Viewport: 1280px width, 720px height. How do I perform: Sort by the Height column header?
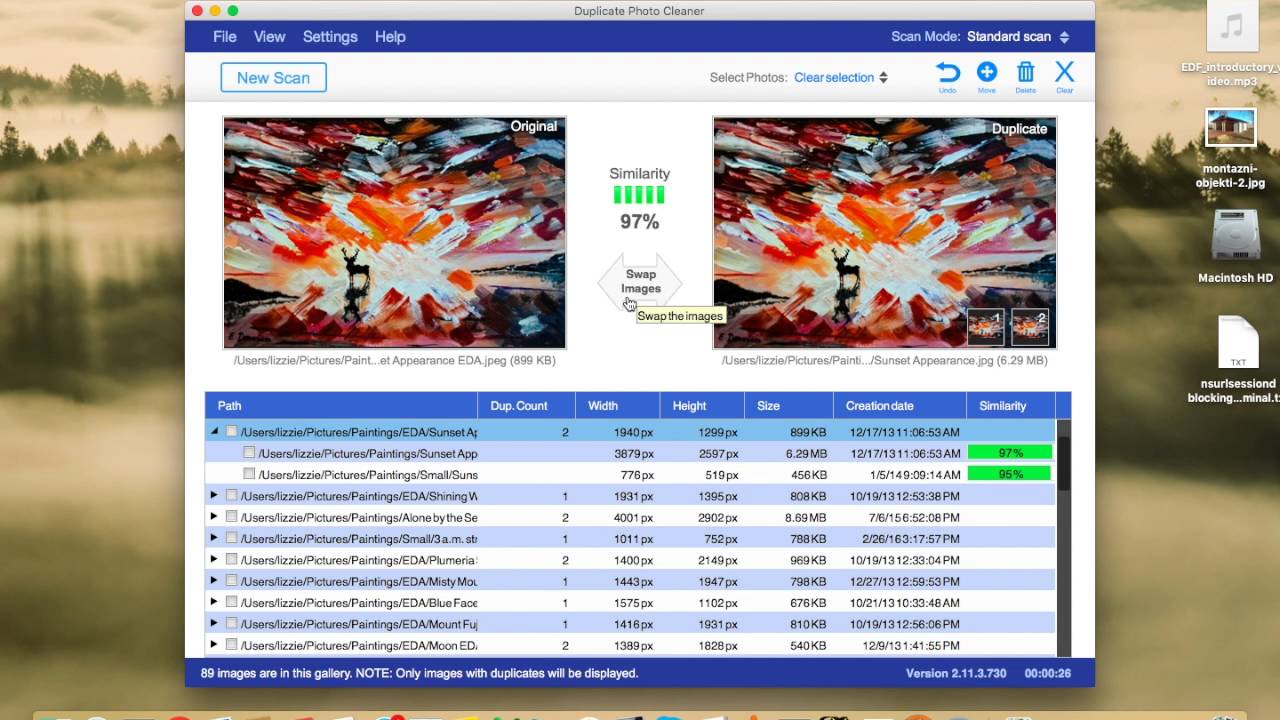(x=702, y=405)
